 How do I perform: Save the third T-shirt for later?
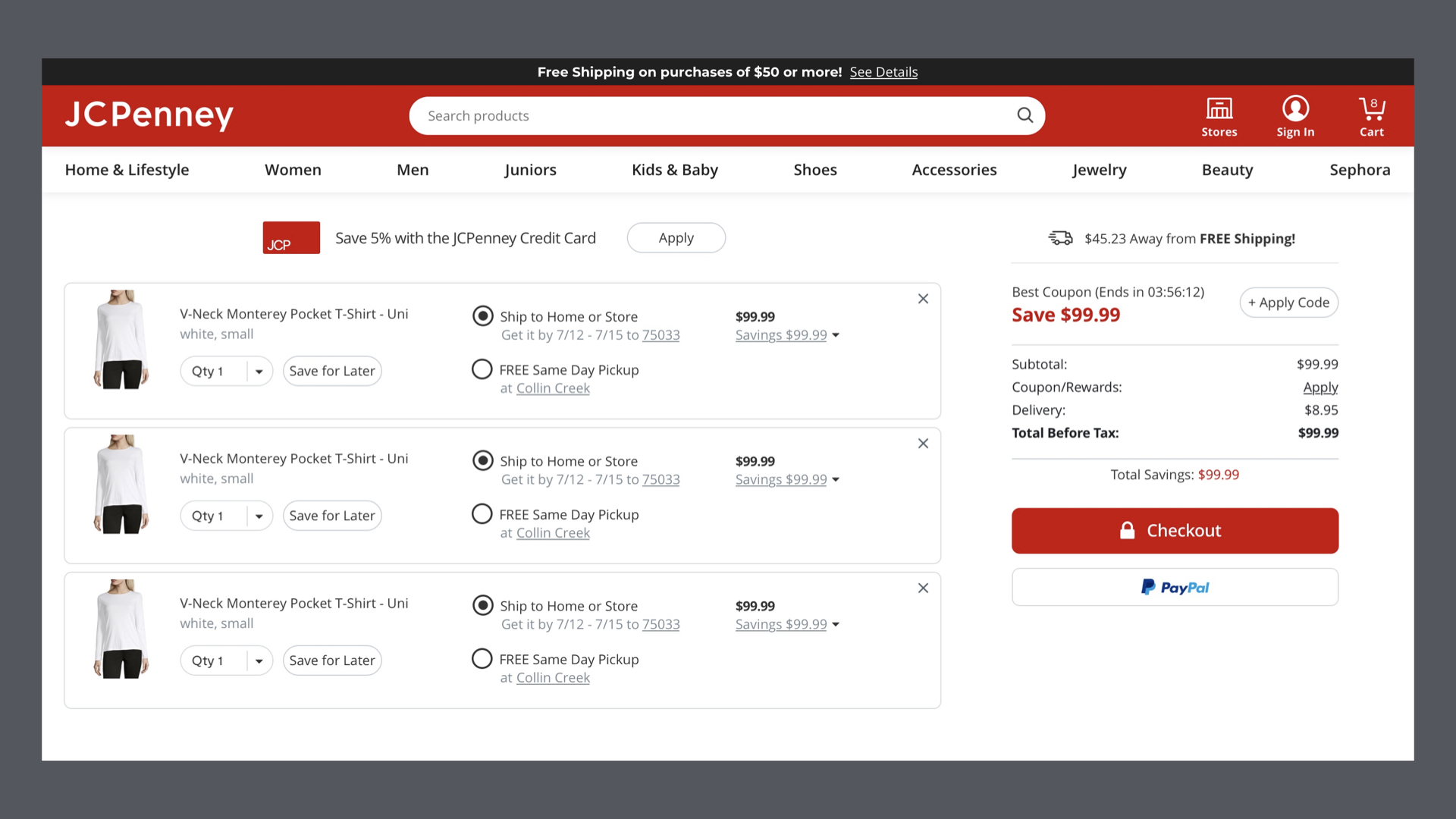[x=332, y=661]
